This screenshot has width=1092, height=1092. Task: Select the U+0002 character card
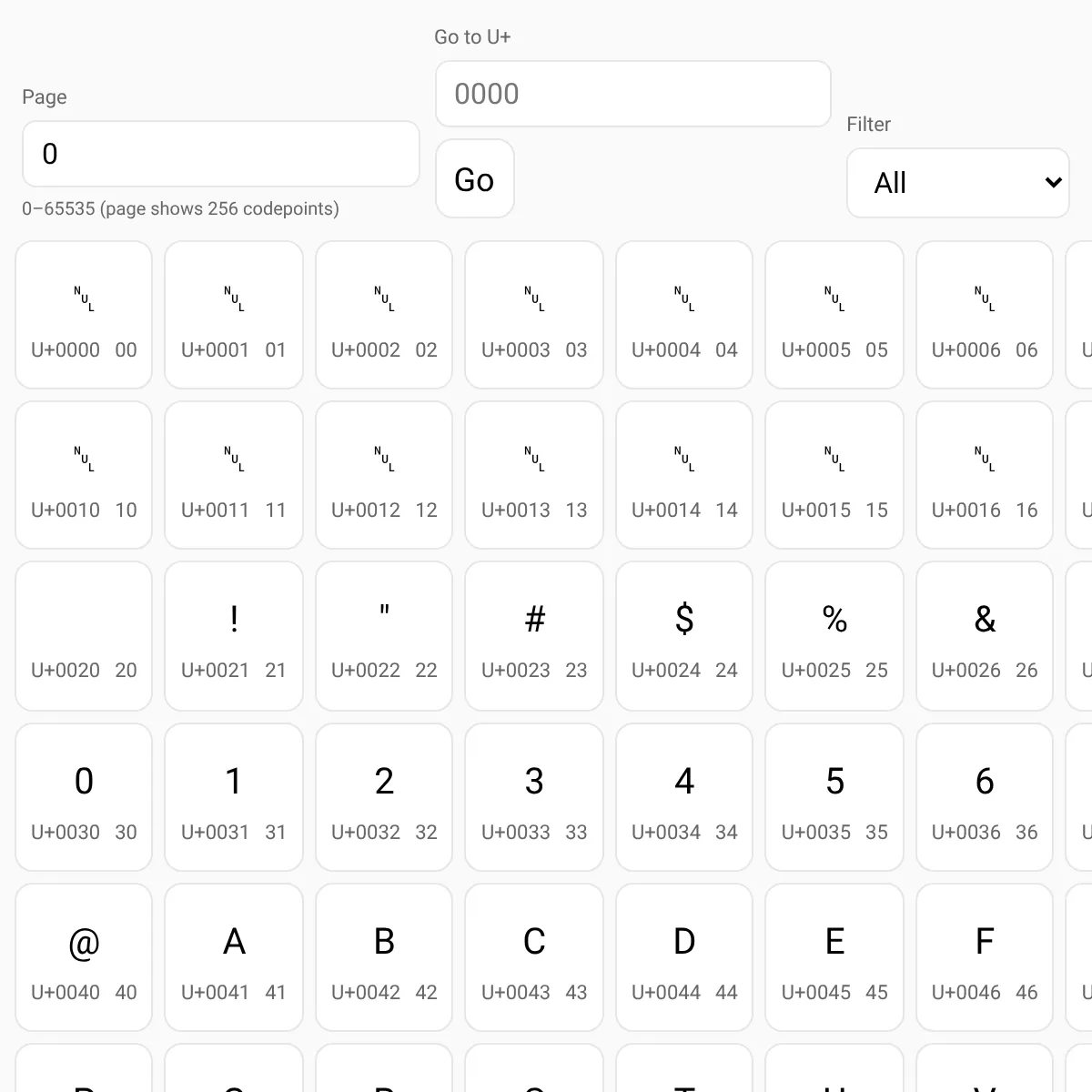pos(384,315)
